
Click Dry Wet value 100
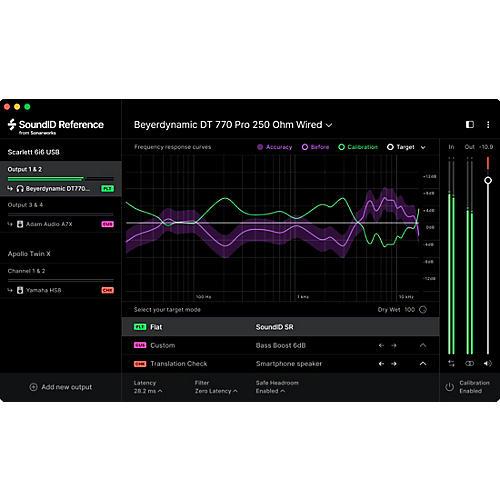tap(409, 310)
